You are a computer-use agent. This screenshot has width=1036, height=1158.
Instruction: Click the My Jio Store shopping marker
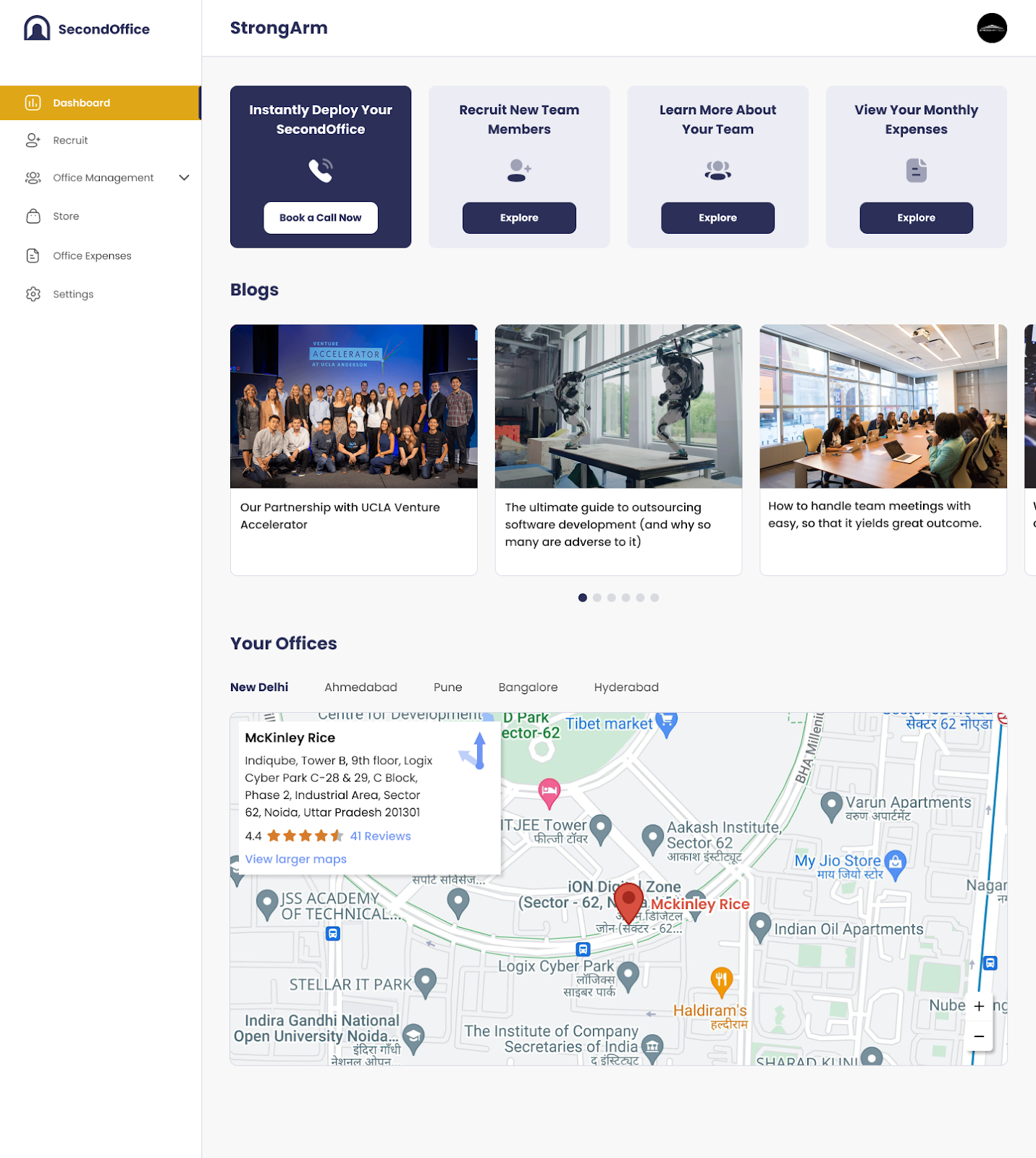(896, 865)
